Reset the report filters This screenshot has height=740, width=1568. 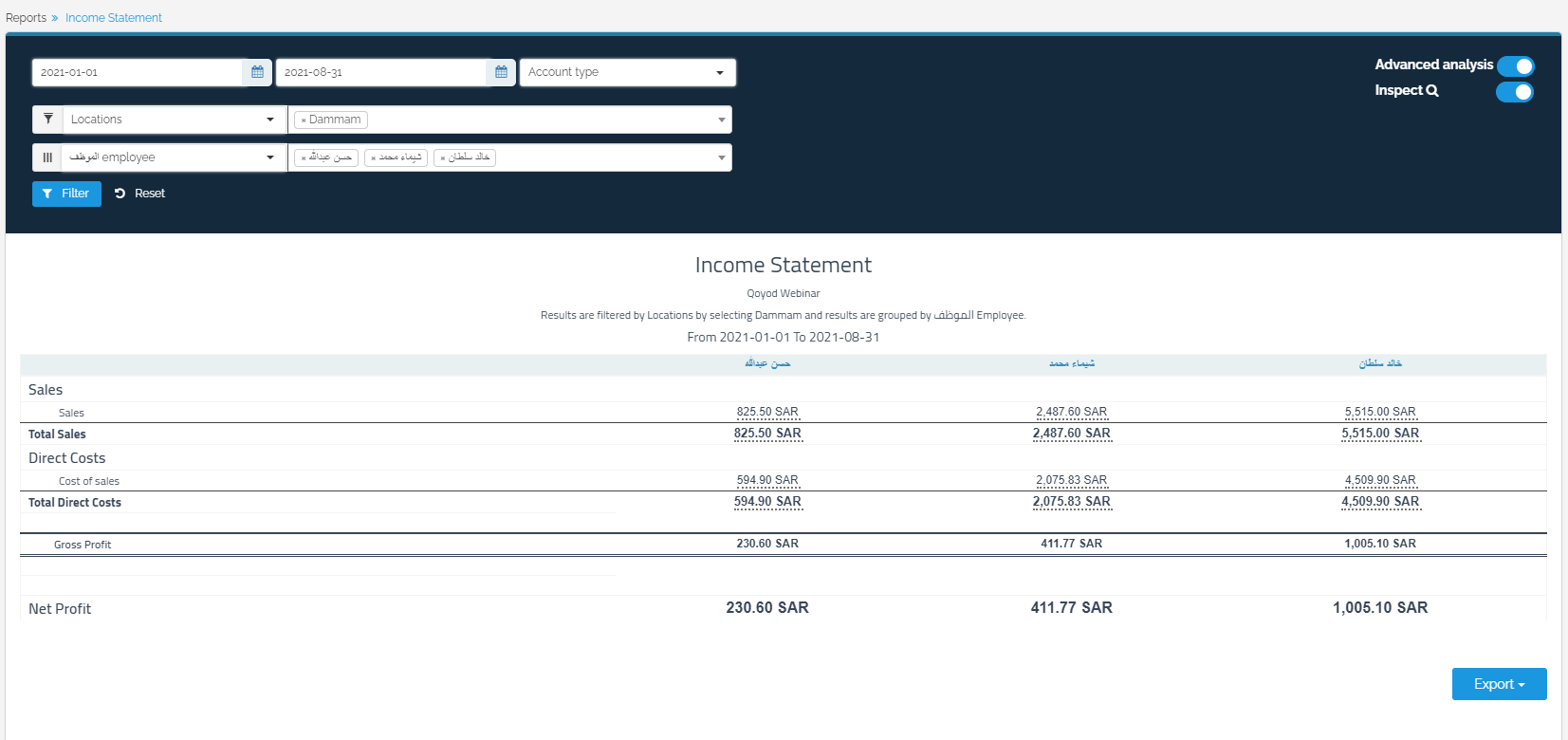coord(140,194)
